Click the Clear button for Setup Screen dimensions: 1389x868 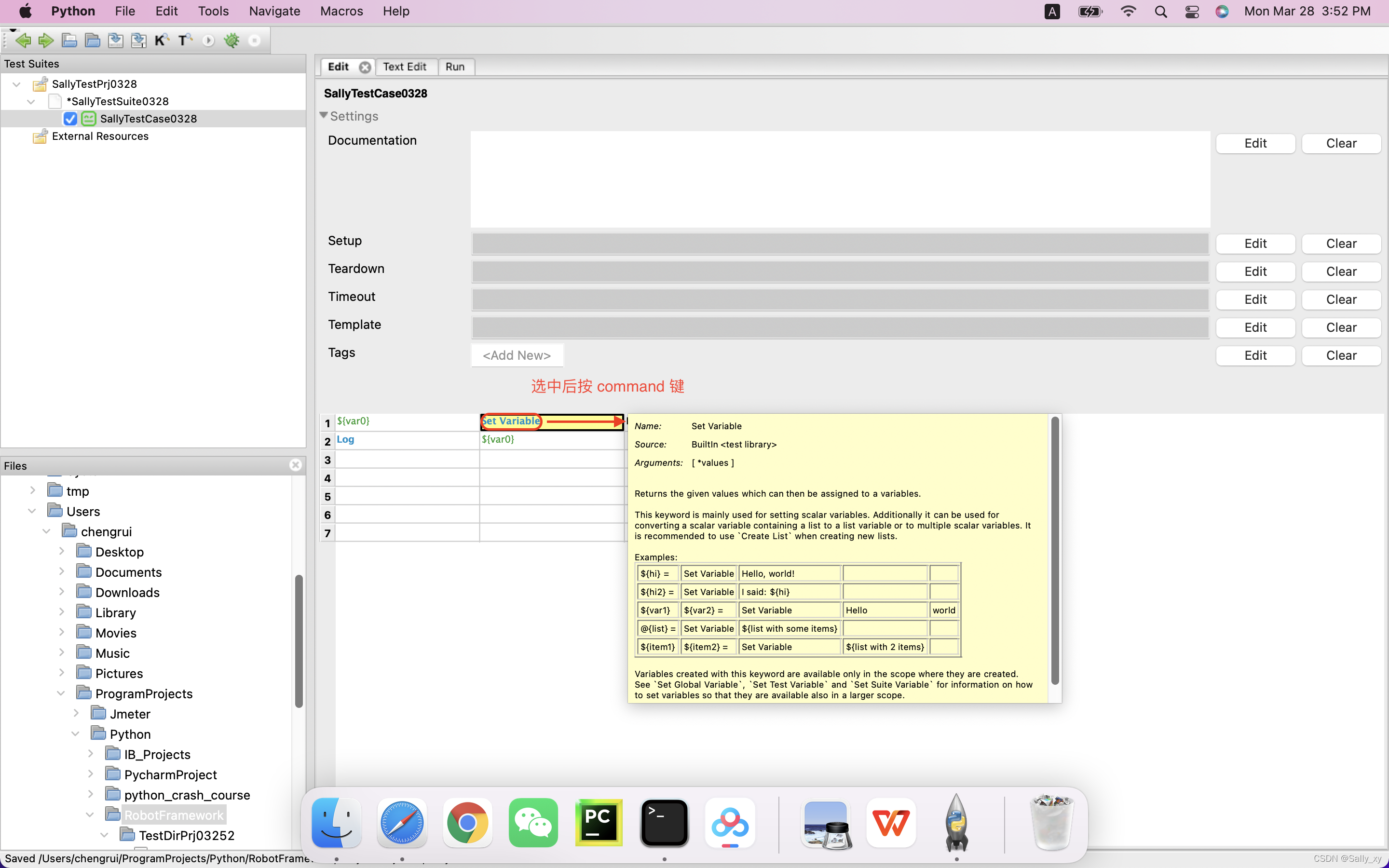[x=1341, y=243]
